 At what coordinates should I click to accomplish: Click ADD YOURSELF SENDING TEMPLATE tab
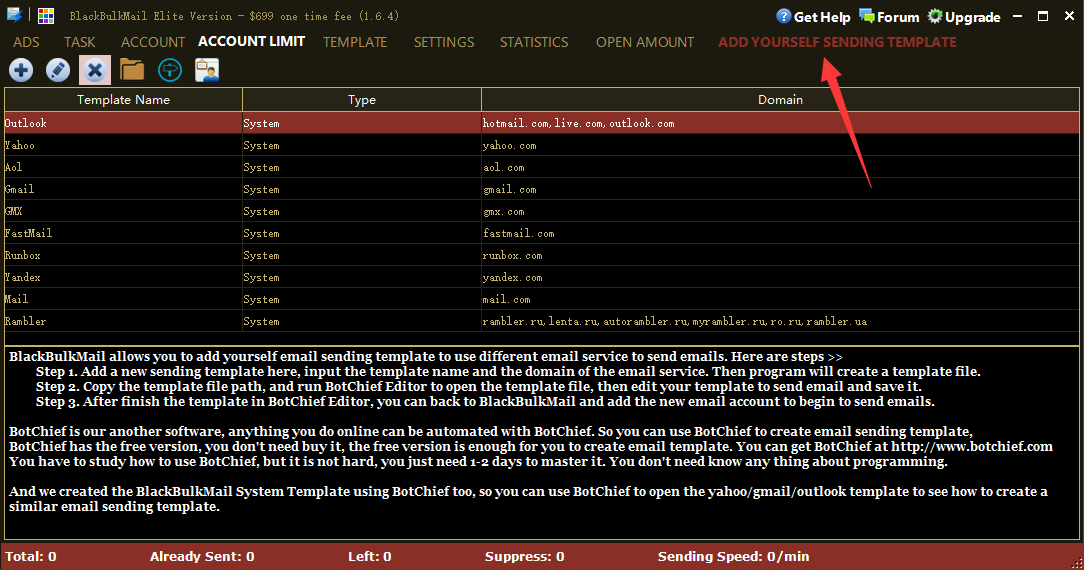tap(837, 42)
